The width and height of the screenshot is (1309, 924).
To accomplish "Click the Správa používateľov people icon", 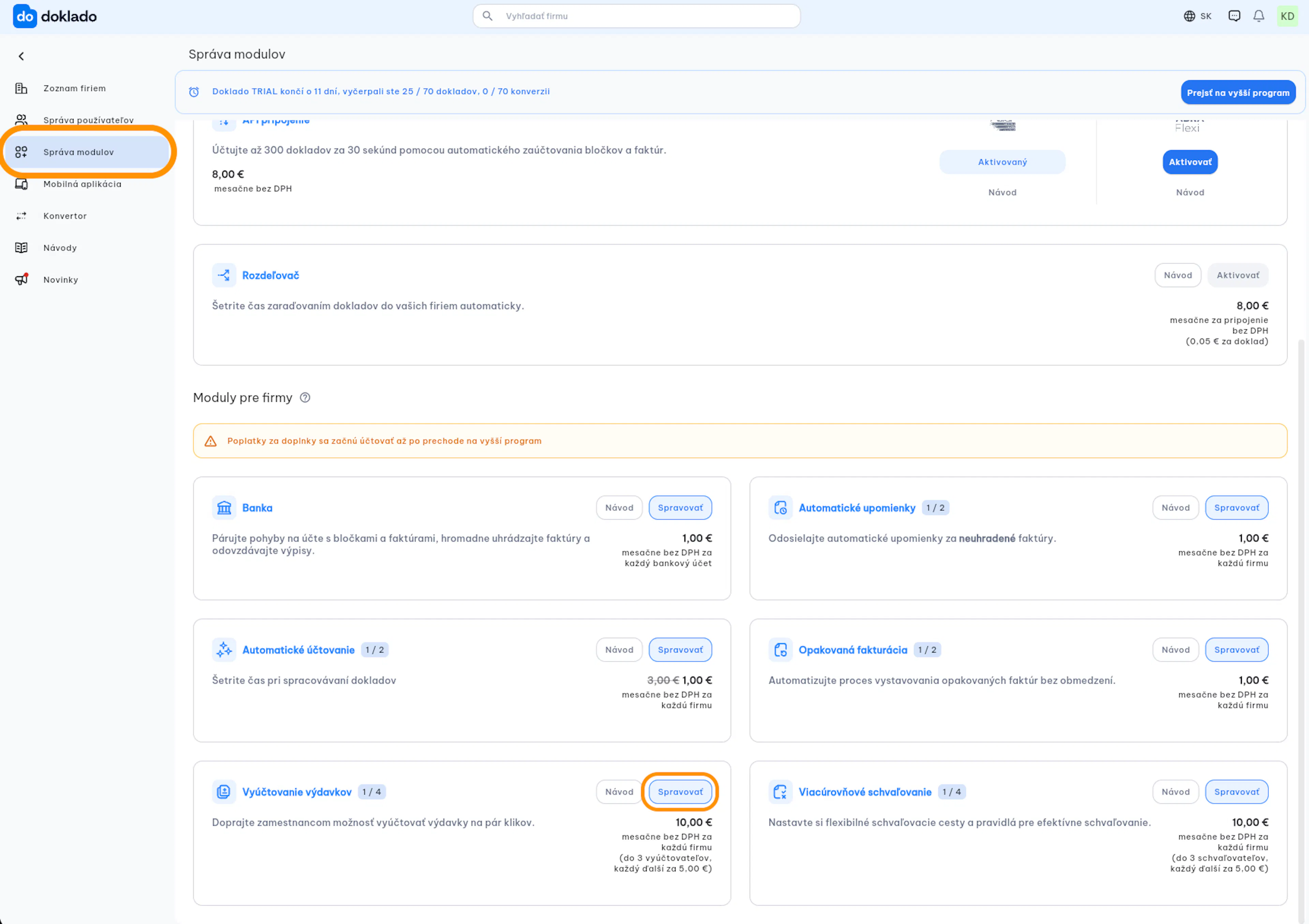I will (21, 120).
